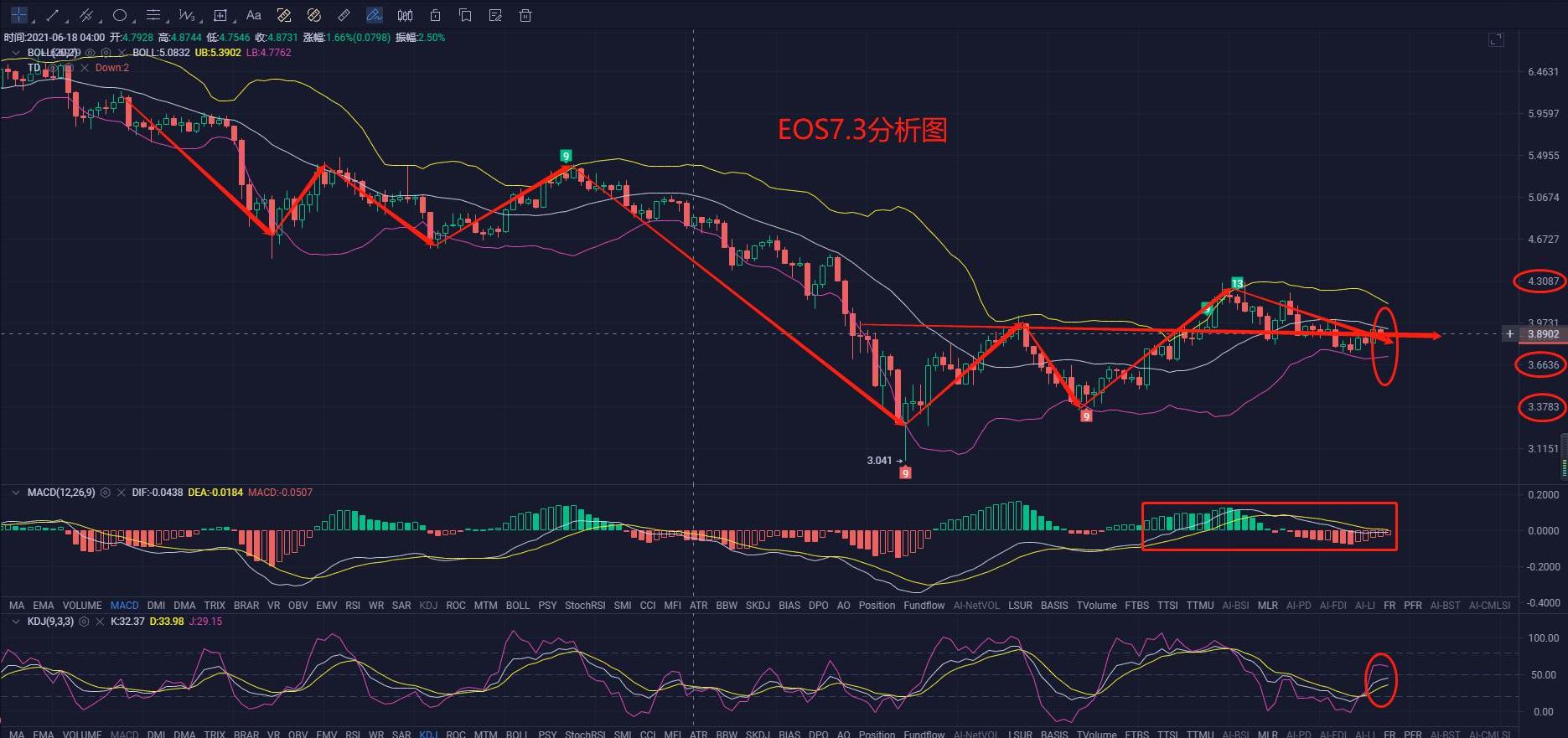Select Fundflow in row directly below MACD chart
The width and height of the screenshot is (1568, 738).
tap(924, 605)
